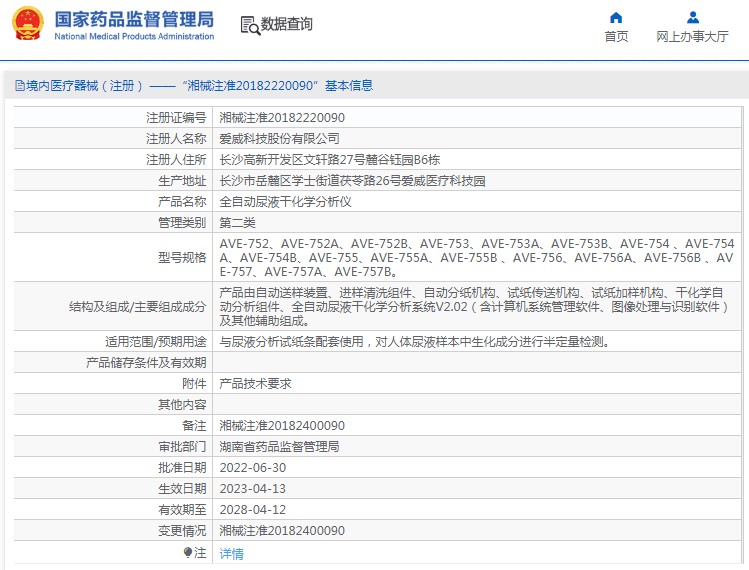Click the 数据查询 magnifier document icon
The height and width of the screenshot is (570, 749).
(x=249, y=25)
